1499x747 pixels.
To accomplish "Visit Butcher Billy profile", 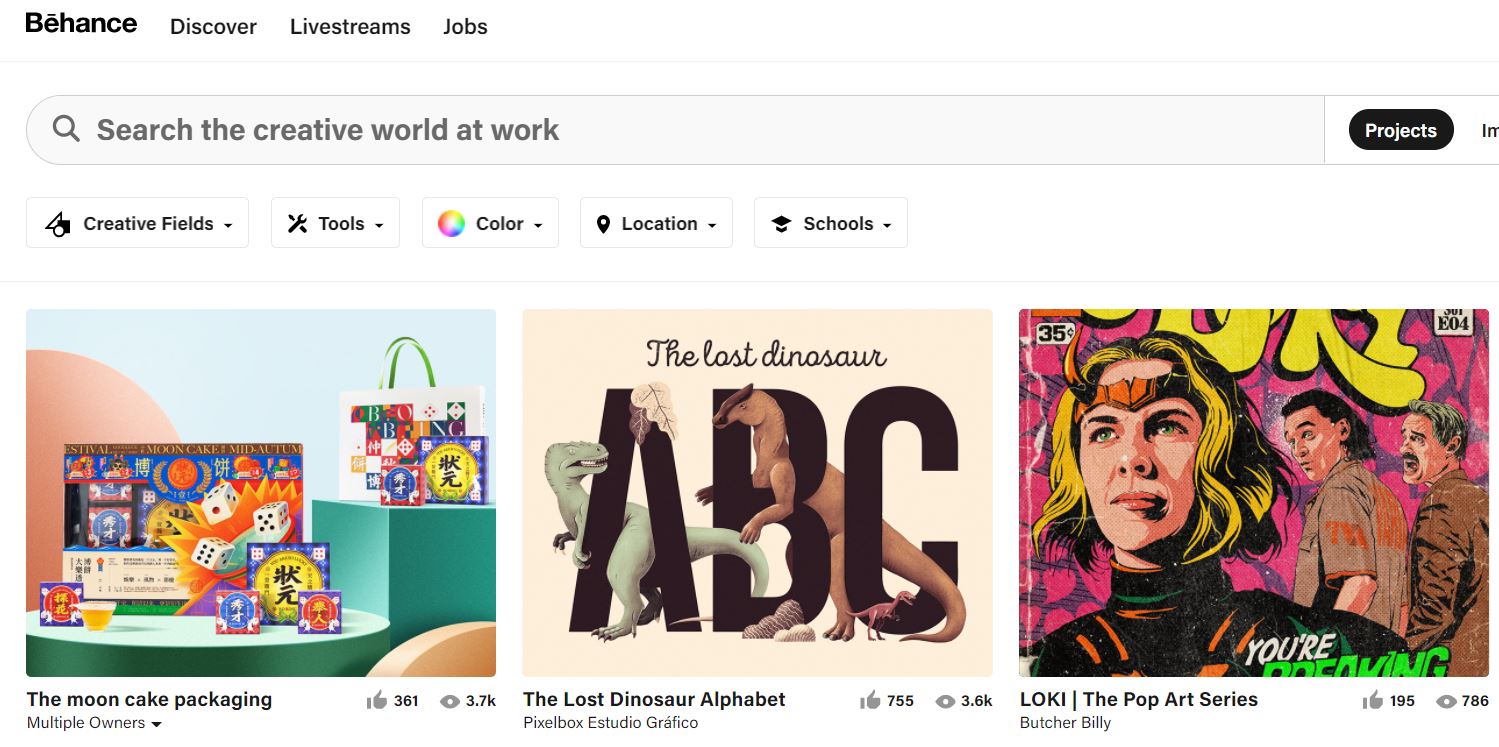I will (x=1065, y=722).
